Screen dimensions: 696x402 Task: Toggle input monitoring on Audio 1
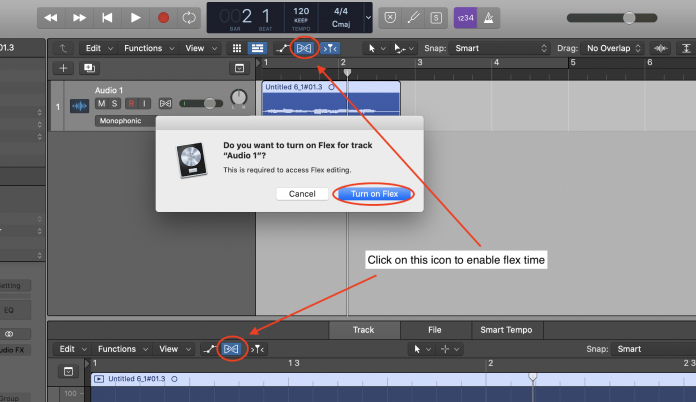coord(144,103)
